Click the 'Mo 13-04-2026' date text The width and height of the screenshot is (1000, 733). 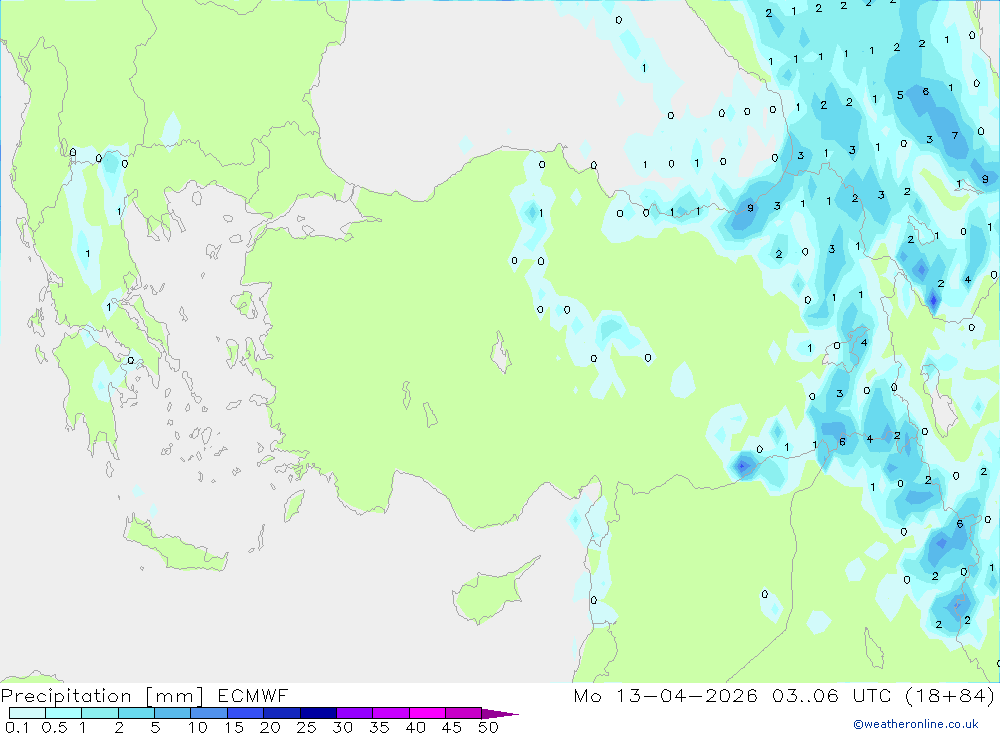tap(666, 696)
